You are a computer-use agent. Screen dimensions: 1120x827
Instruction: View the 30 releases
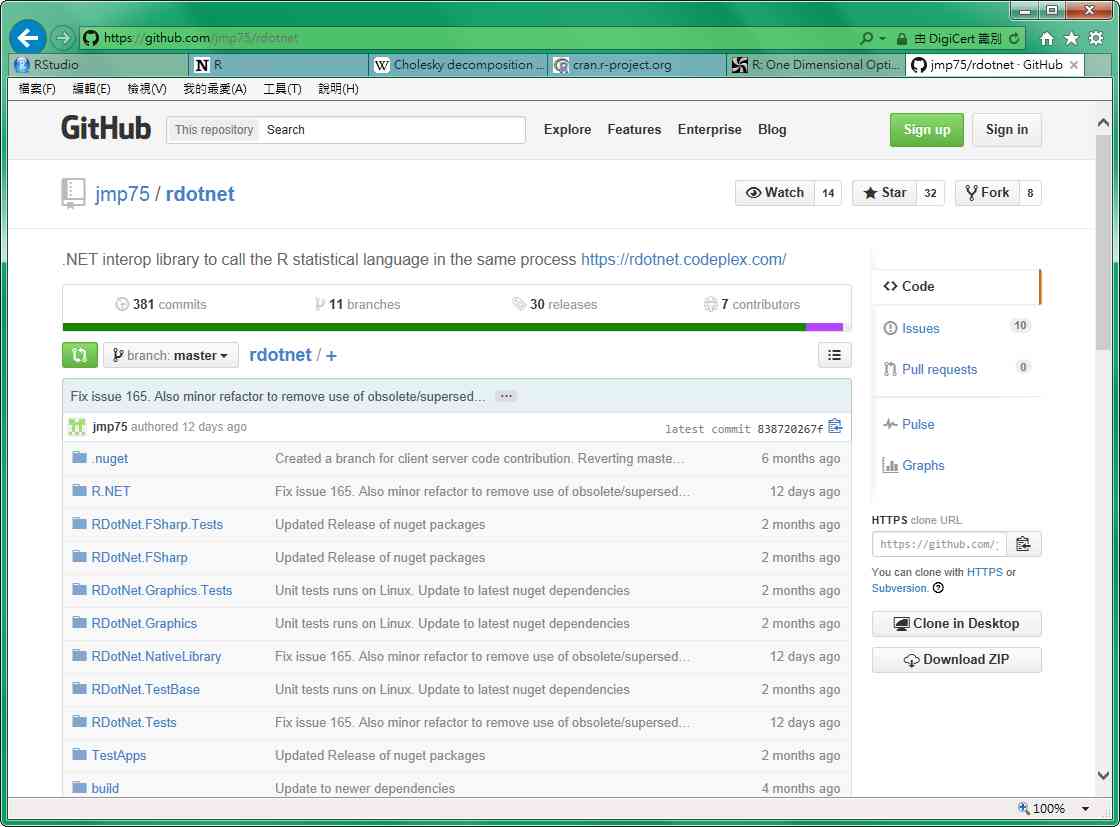click(x=555, y=304)
